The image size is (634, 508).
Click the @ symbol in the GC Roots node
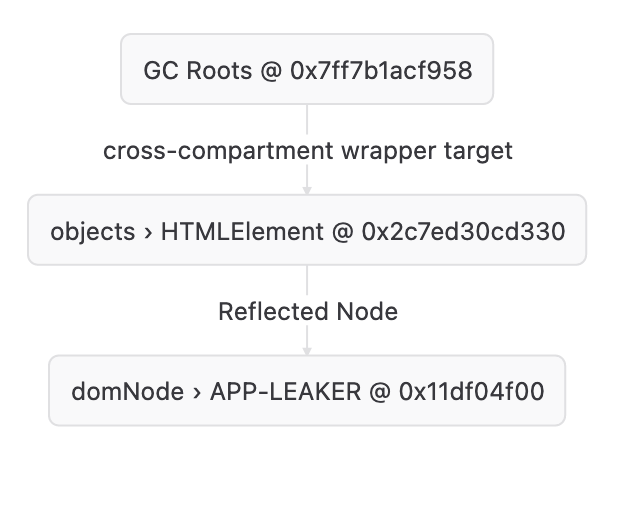[269, 71]
